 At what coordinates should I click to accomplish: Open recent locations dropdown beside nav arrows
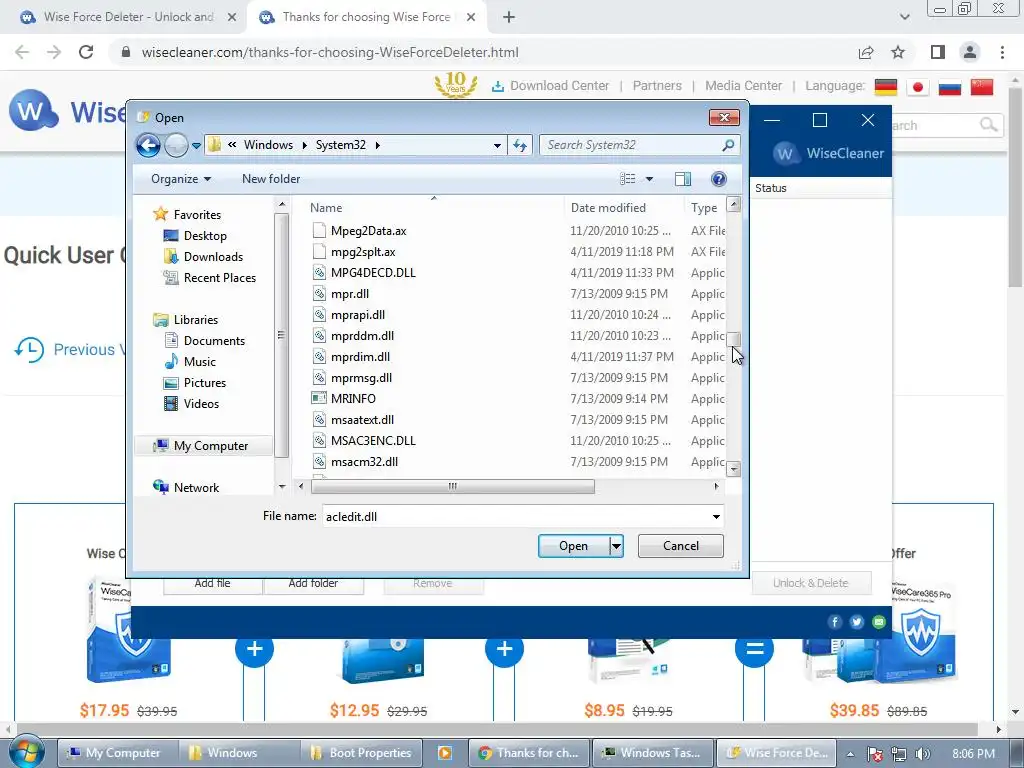click(196, 146)
